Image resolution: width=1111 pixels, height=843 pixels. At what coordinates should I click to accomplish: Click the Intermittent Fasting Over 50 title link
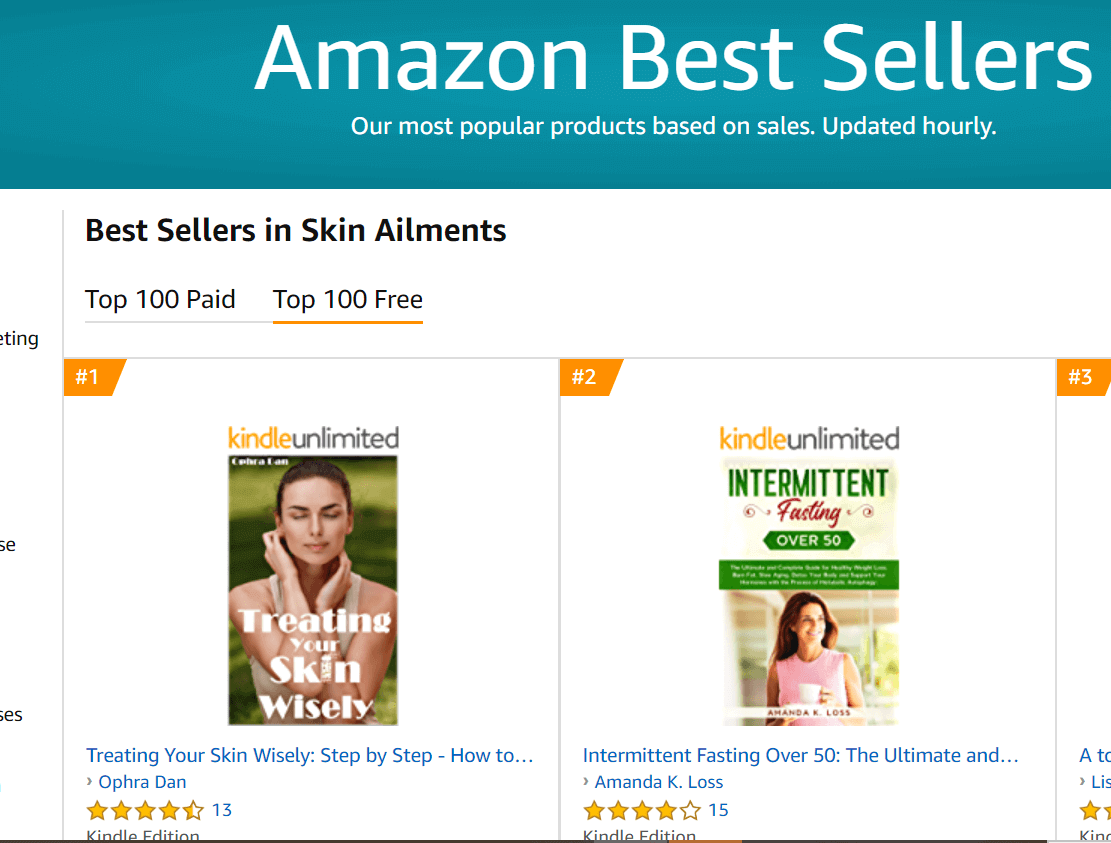point(801,755)
